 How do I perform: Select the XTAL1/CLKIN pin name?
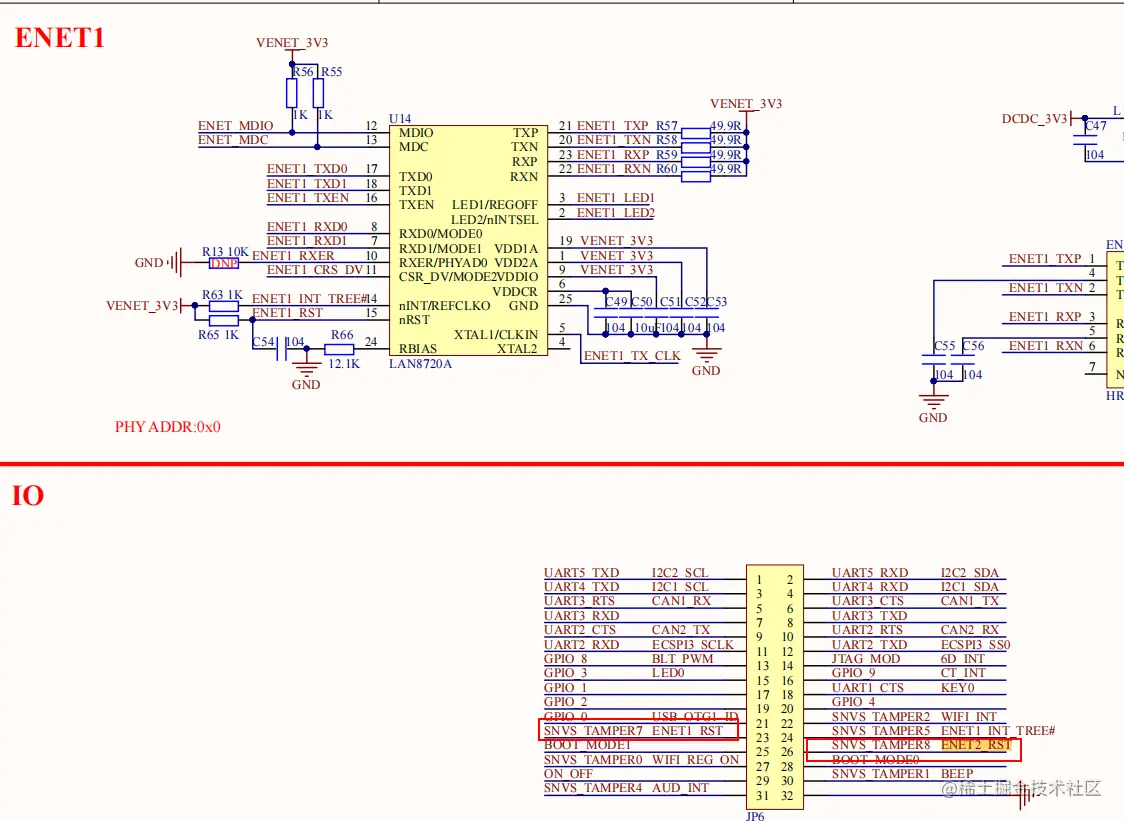495,334
